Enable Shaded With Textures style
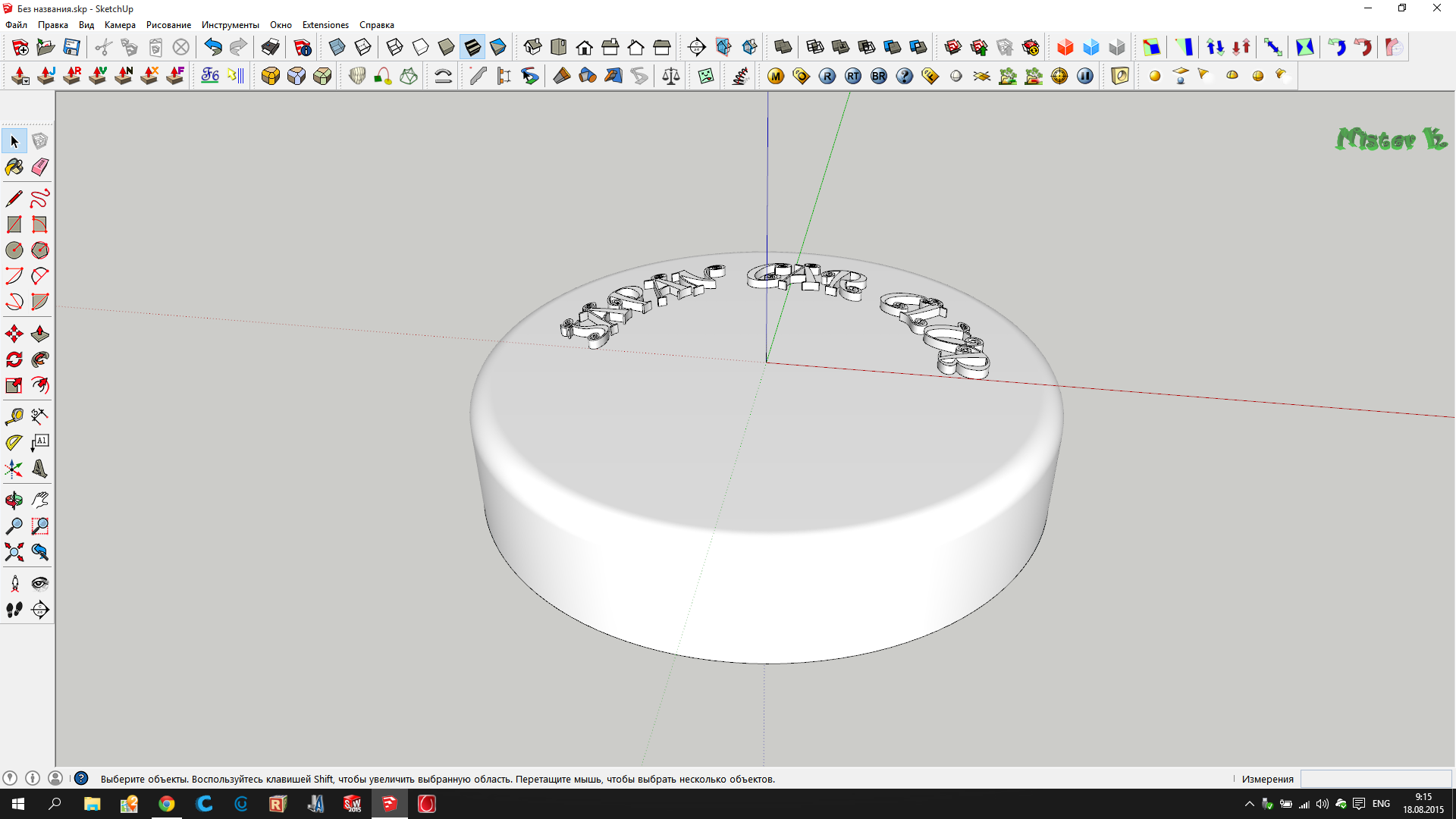The image size is (1456, 819). (472, 48)
